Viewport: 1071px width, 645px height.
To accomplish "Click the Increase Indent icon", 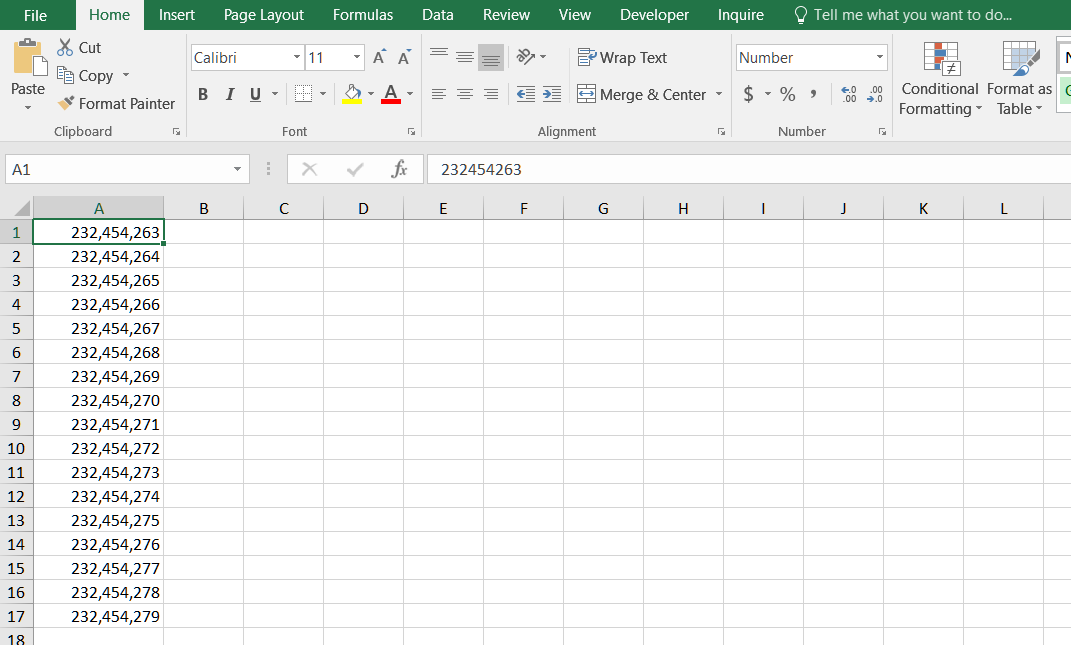I will [552, 95].
